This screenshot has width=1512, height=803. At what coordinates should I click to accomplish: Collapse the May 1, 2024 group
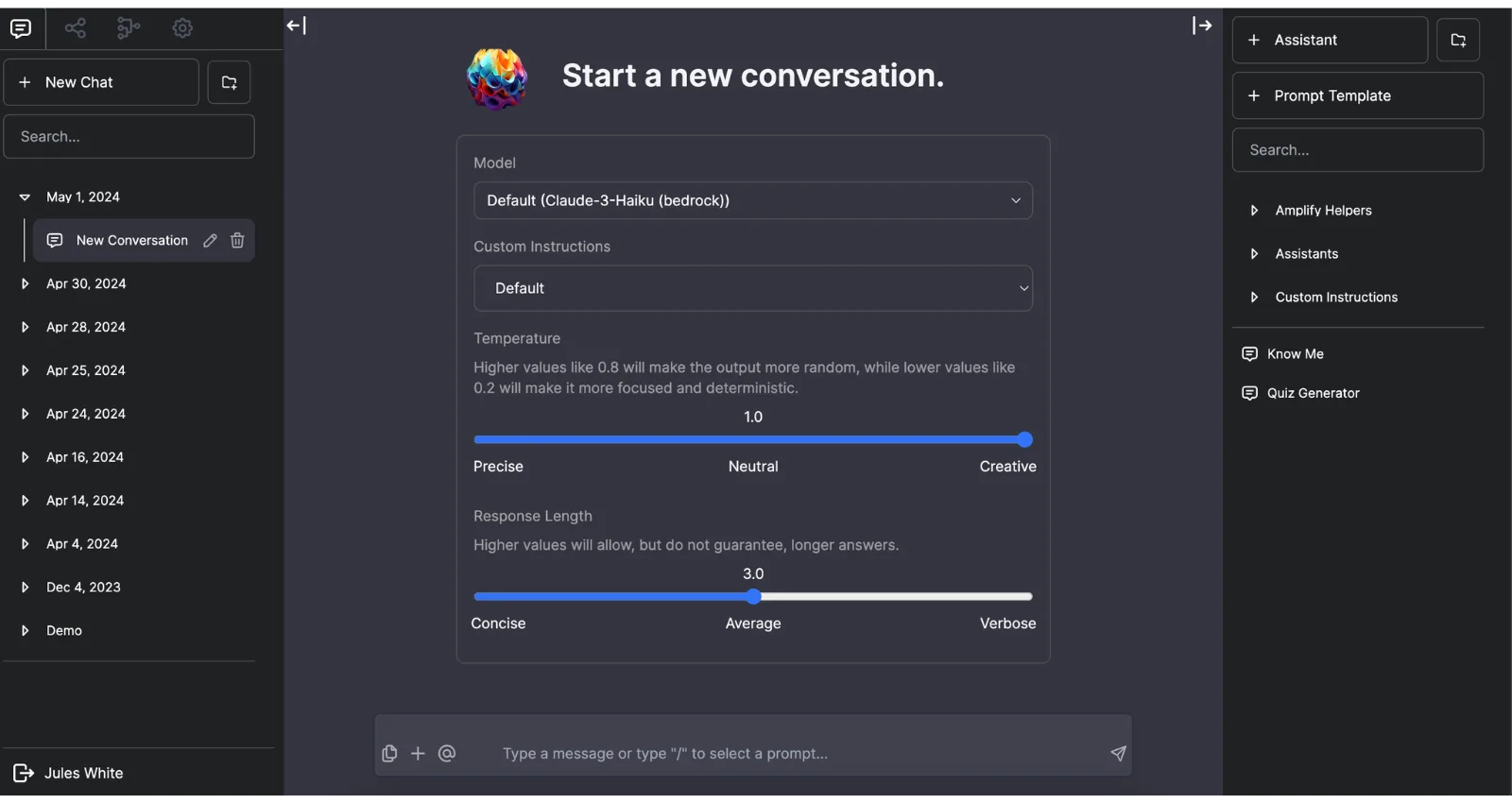point(26,197)
